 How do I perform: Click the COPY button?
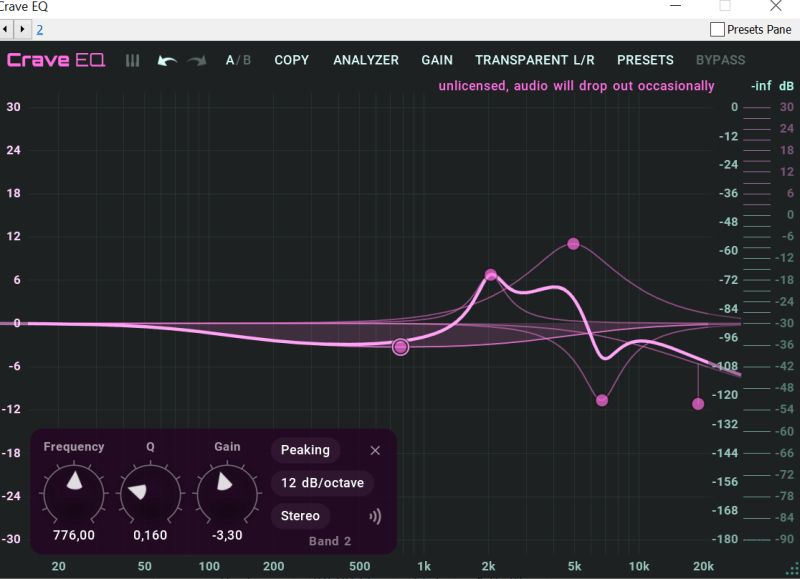(291, 60)
